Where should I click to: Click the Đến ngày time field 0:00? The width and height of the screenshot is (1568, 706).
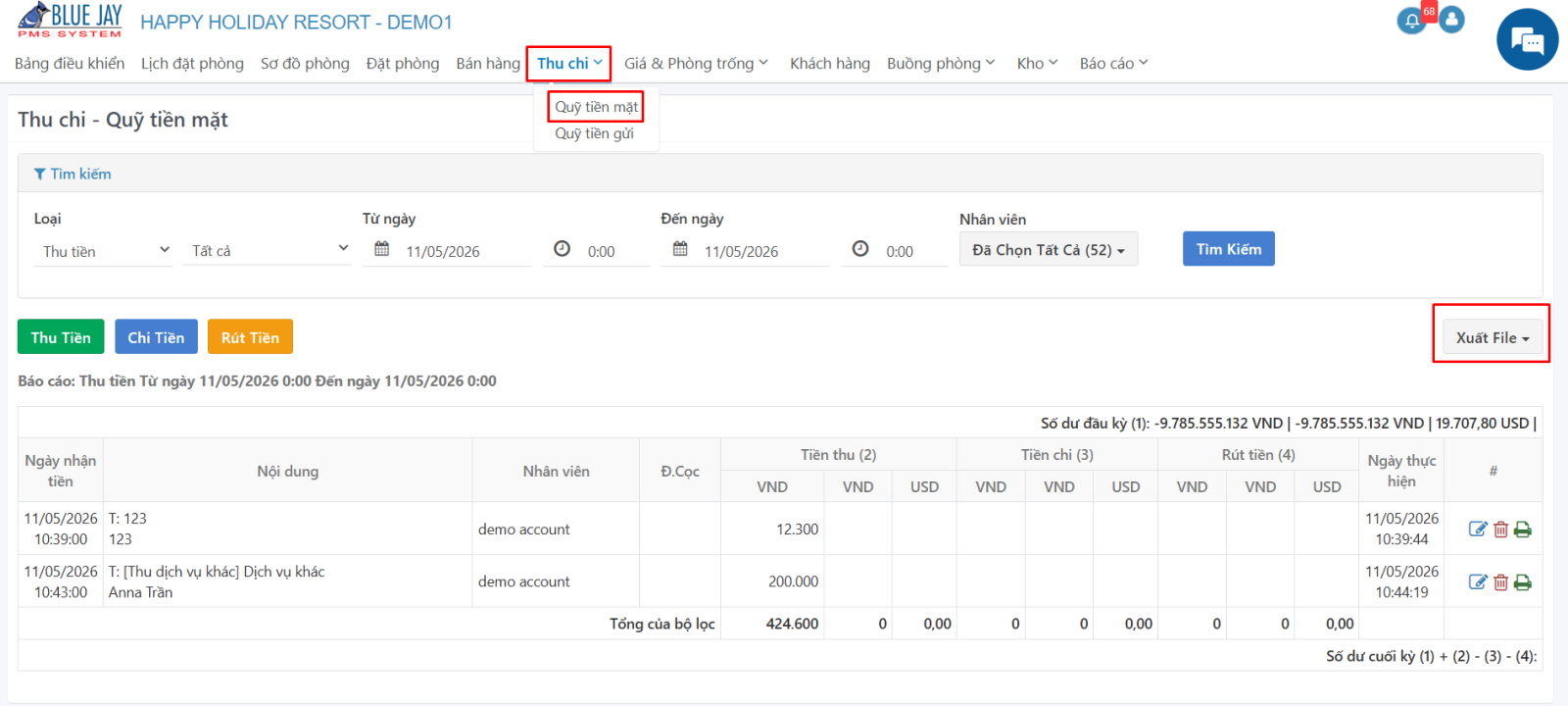[x=915, y=252]
